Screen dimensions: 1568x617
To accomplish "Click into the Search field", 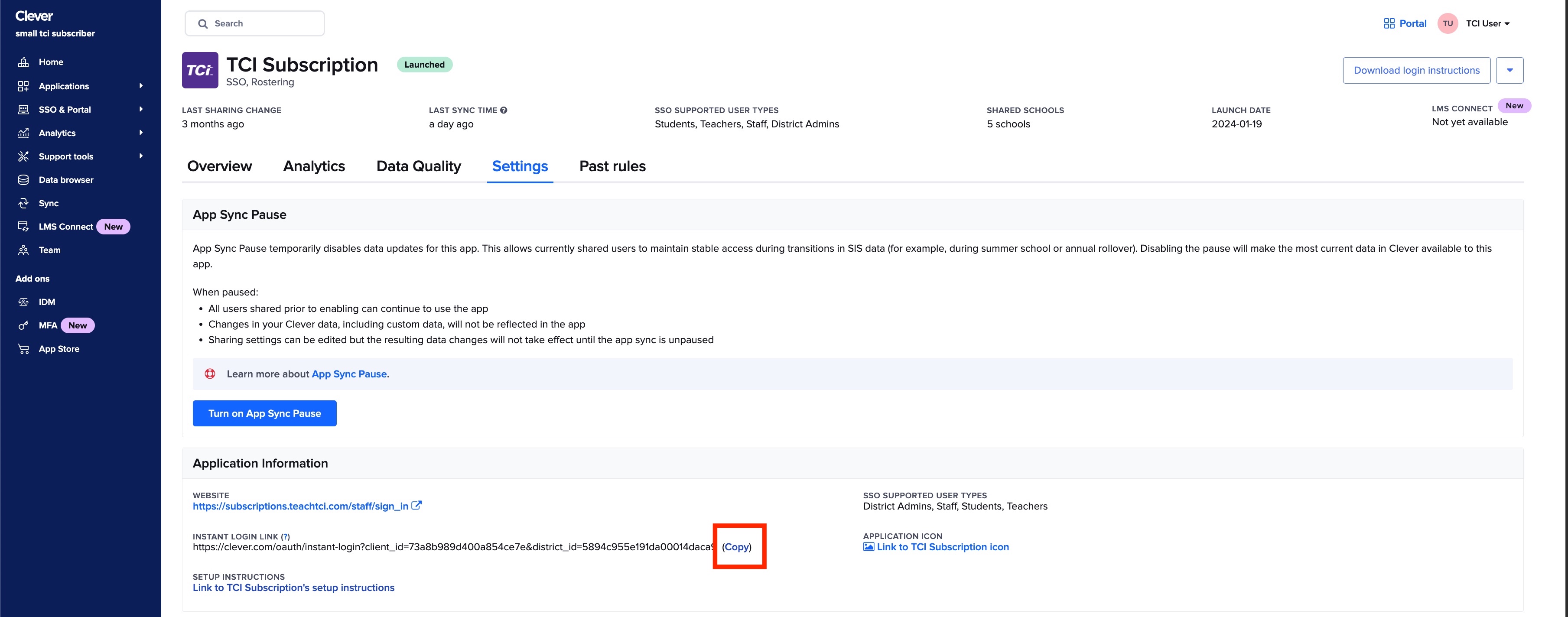I will (254, 23).
